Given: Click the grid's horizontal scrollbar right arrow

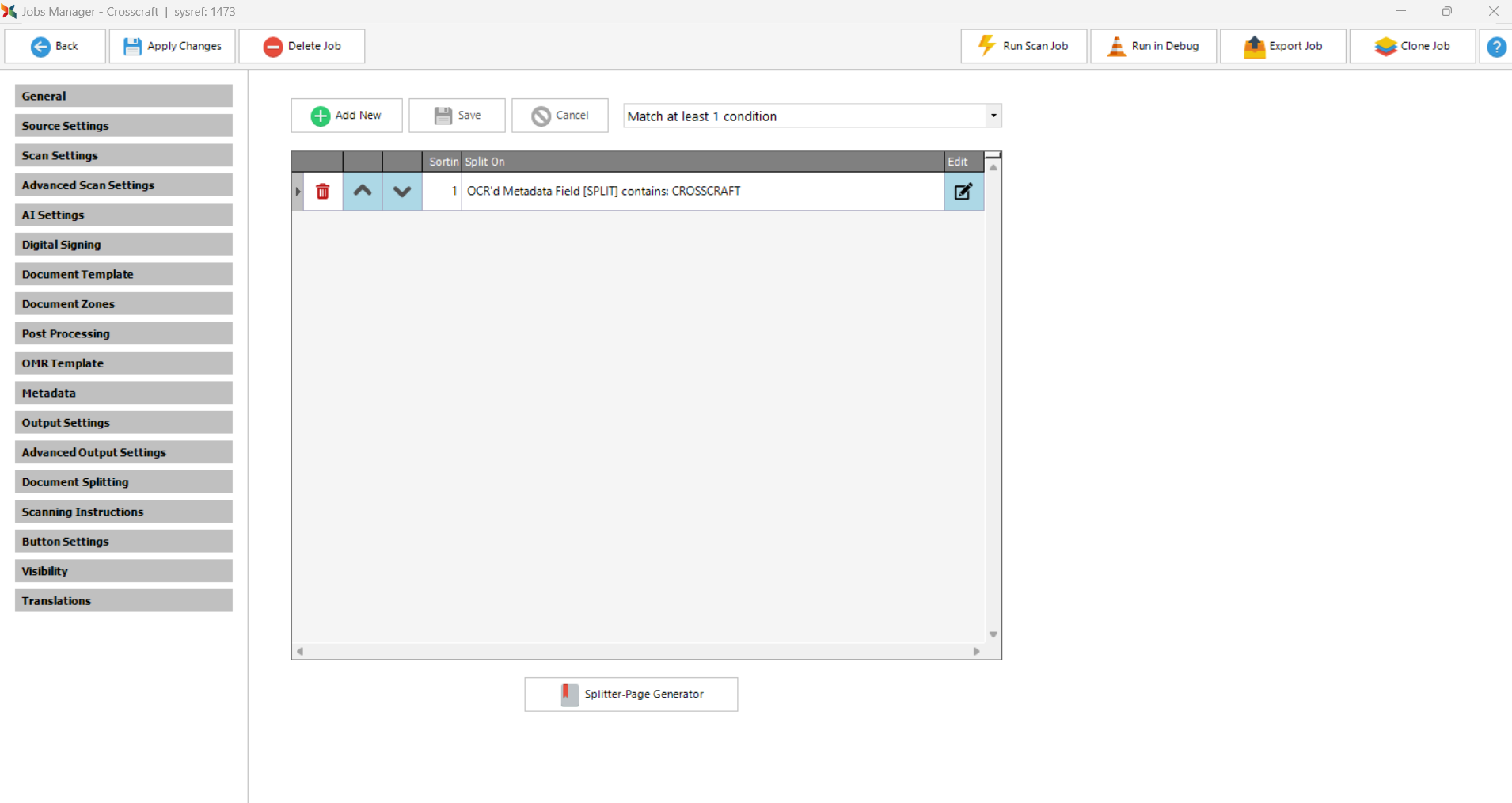Looking at the screenshot, I should pyautogui.click(x=976, y=651).
